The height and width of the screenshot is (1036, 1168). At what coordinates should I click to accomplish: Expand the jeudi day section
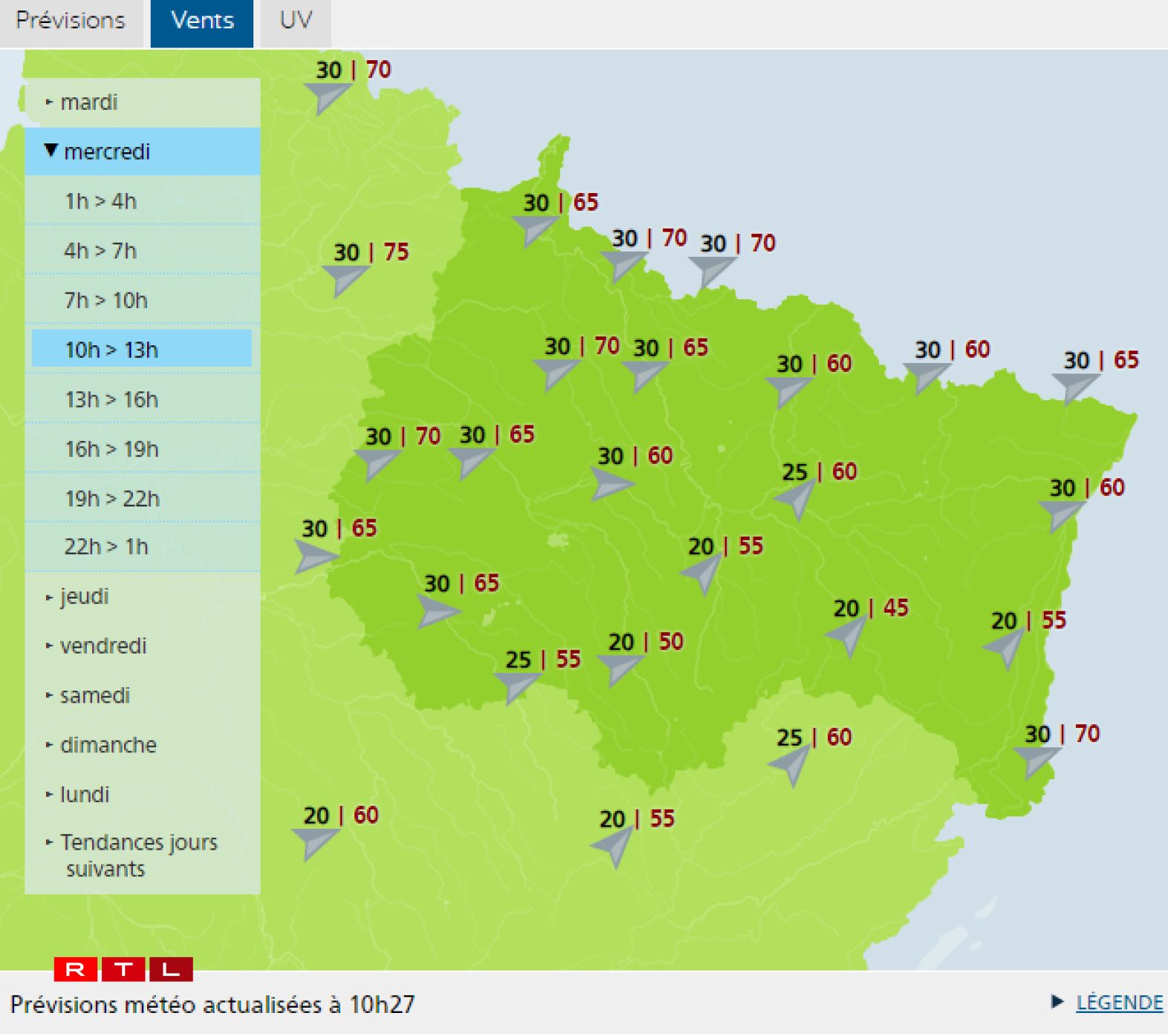tap(84, 596)
